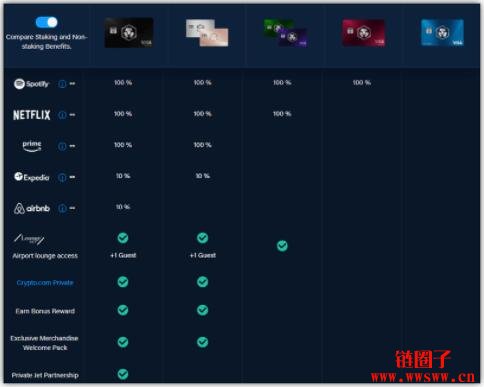484x387 pixels.
Task: Click the Airport lounge access label
Action: [x=45, y=256]
